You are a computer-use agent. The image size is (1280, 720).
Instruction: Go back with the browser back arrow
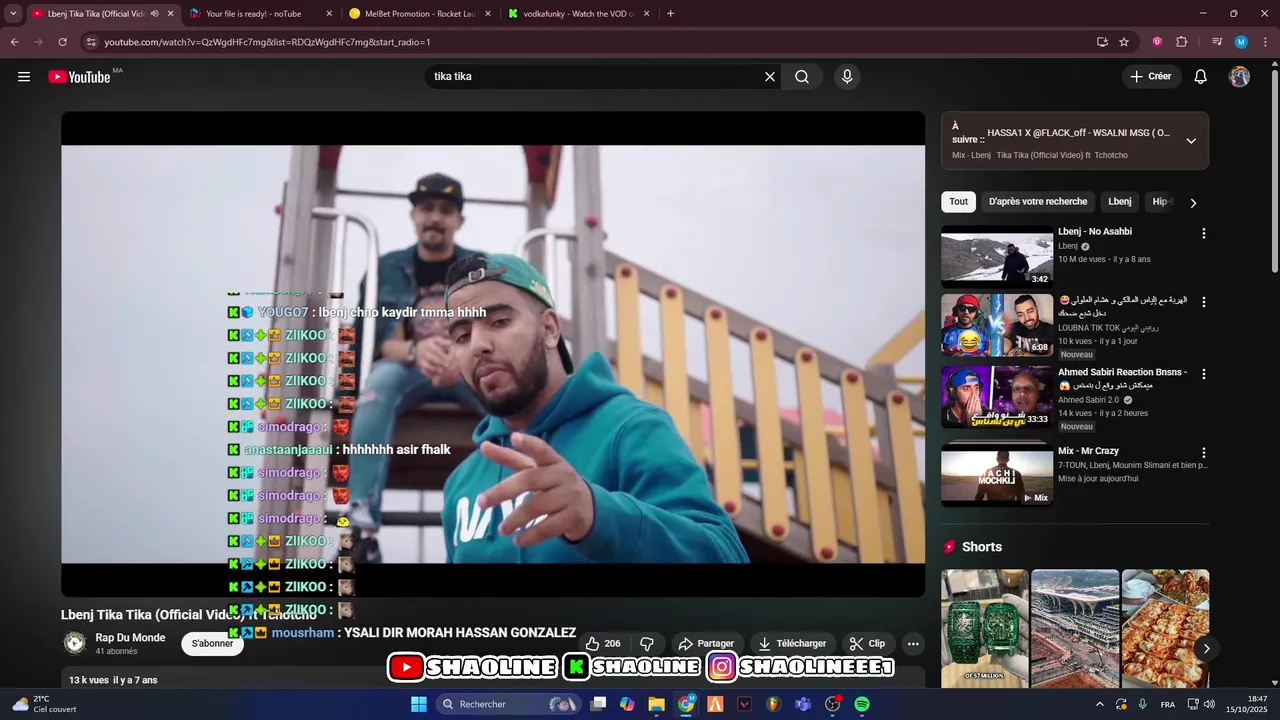coord(14,42)
